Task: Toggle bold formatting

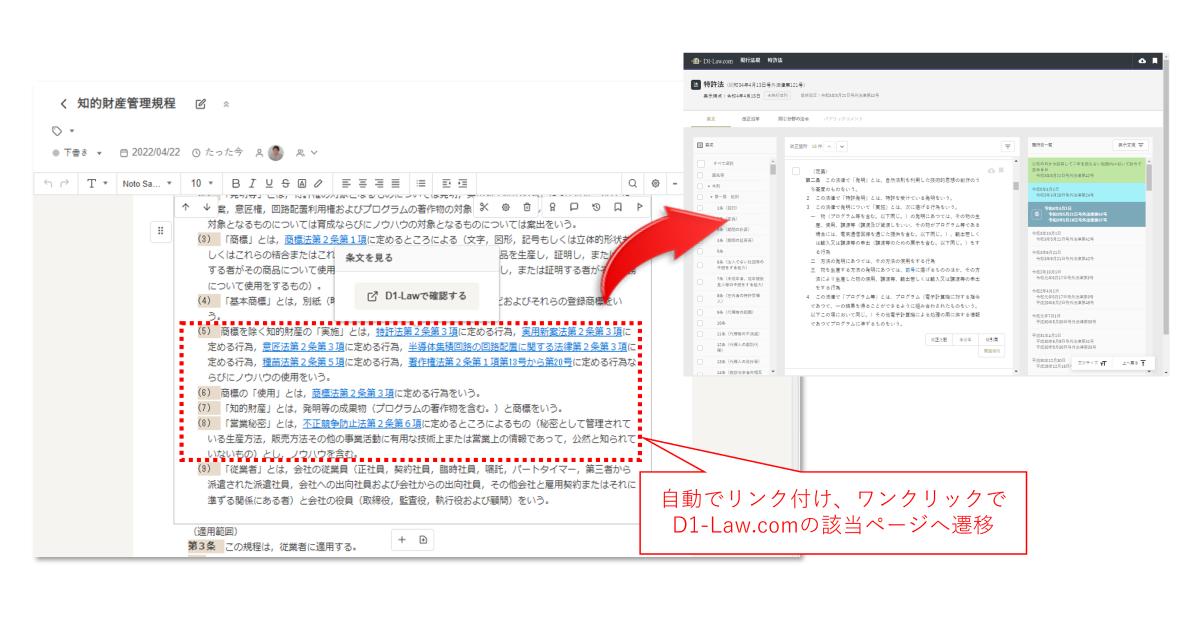Action: (x=237, y=184)
